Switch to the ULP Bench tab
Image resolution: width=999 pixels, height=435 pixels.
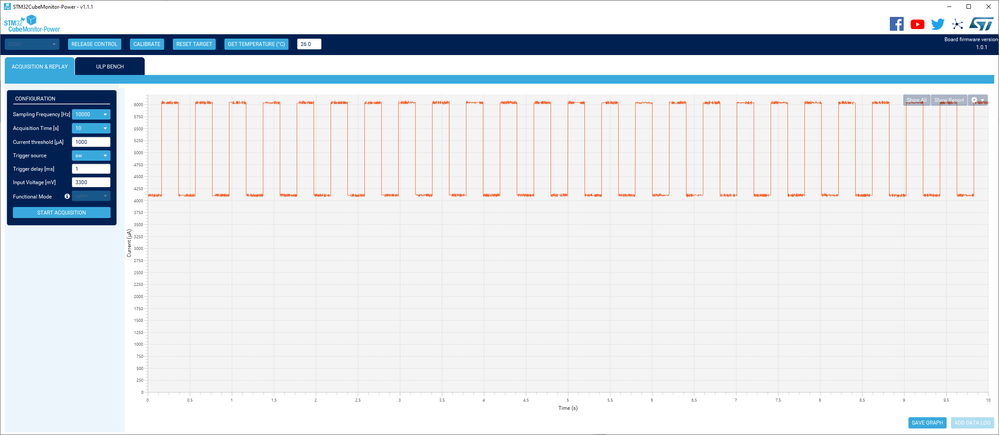click(110, 66)
